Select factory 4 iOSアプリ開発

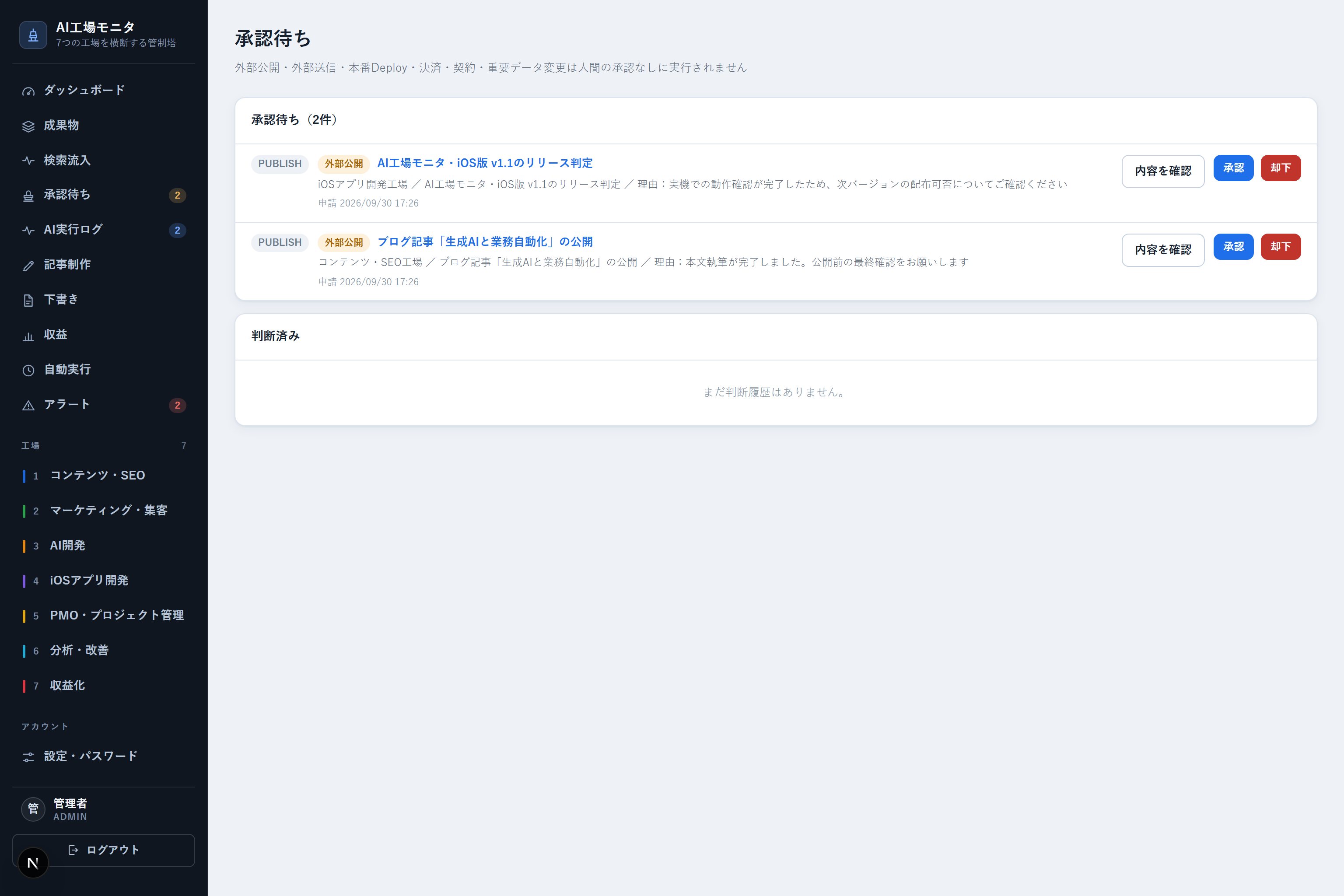click(103, 581)
